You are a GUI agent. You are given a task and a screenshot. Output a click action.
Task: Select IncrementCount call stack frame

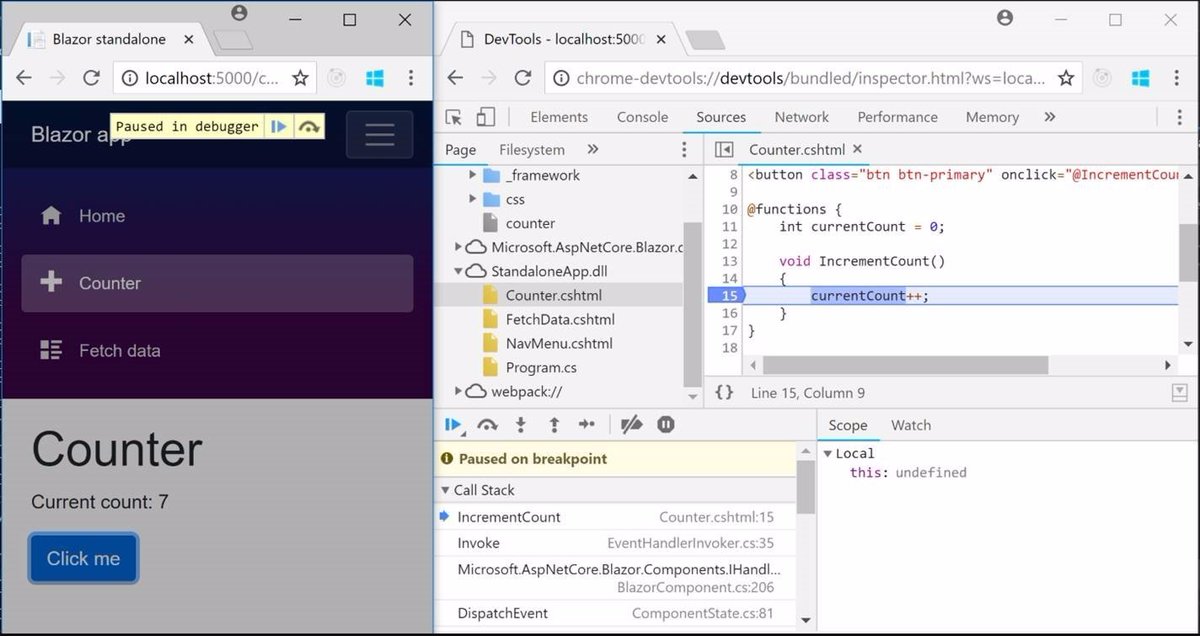pyautogui.click(x=616, y=517)
